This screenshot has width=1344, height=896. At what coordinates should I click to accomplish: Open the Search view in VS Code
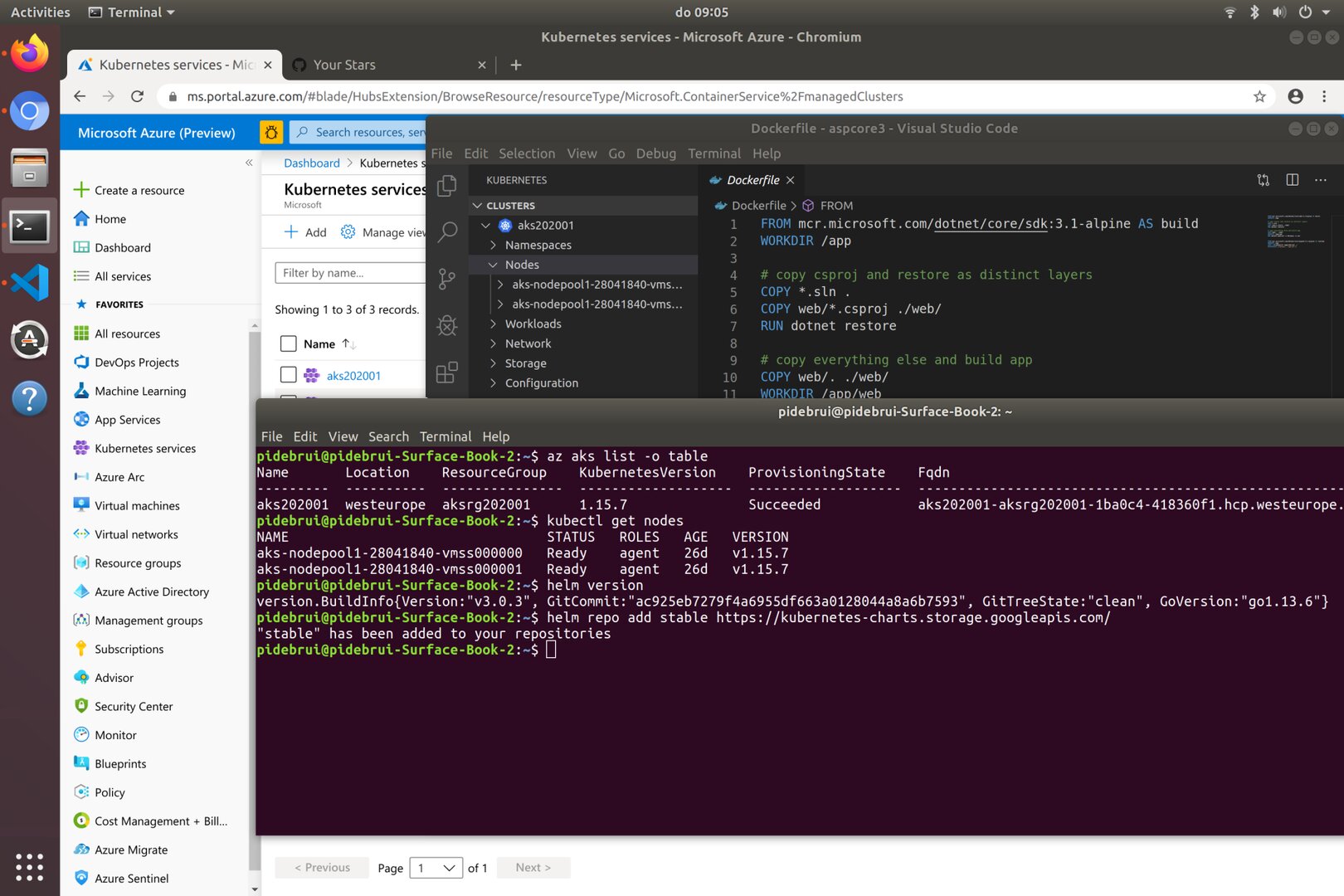click(x=447, y=232)
